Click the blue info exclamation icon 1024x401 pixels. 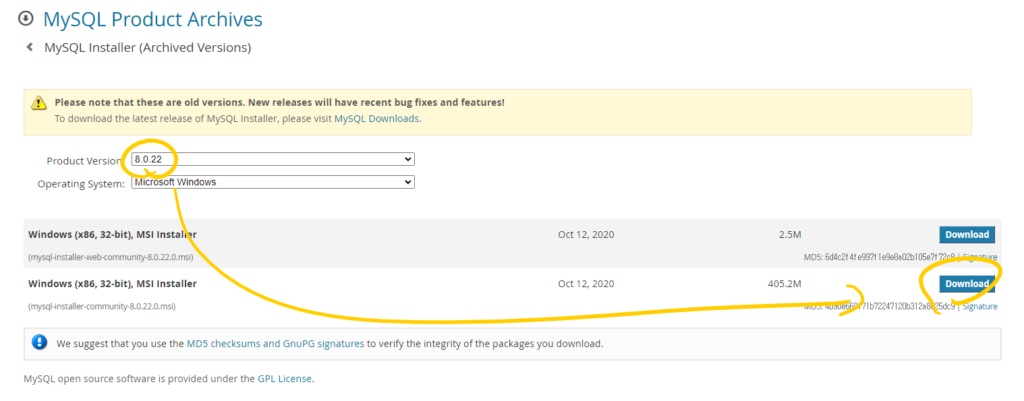pos(40,342)
